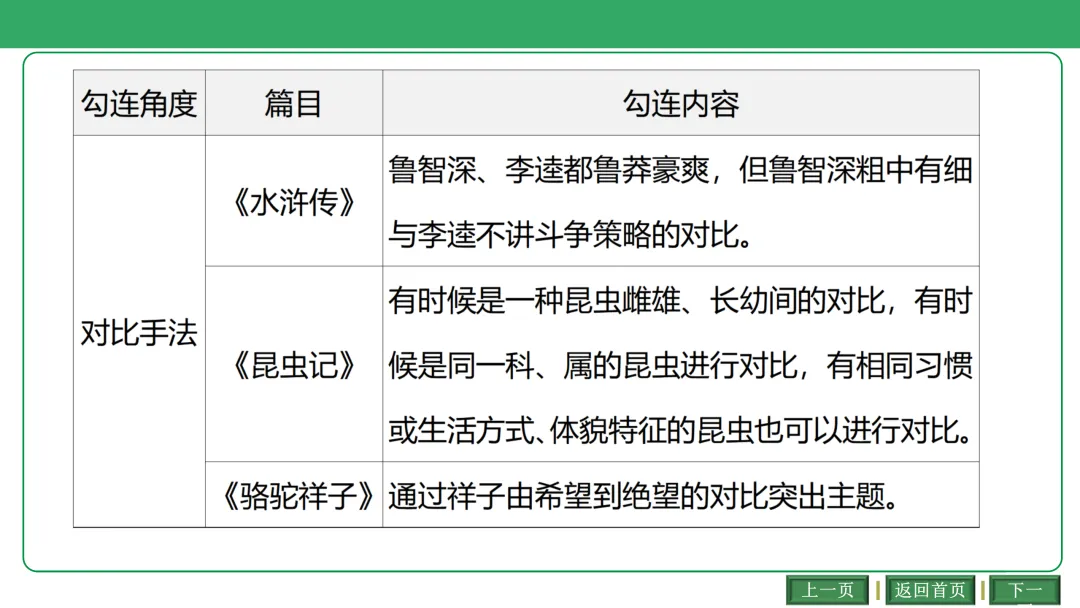Select line starting 候是同一科、属的昆虫
The image size is (1080, 608).
[x=681, y=365]
